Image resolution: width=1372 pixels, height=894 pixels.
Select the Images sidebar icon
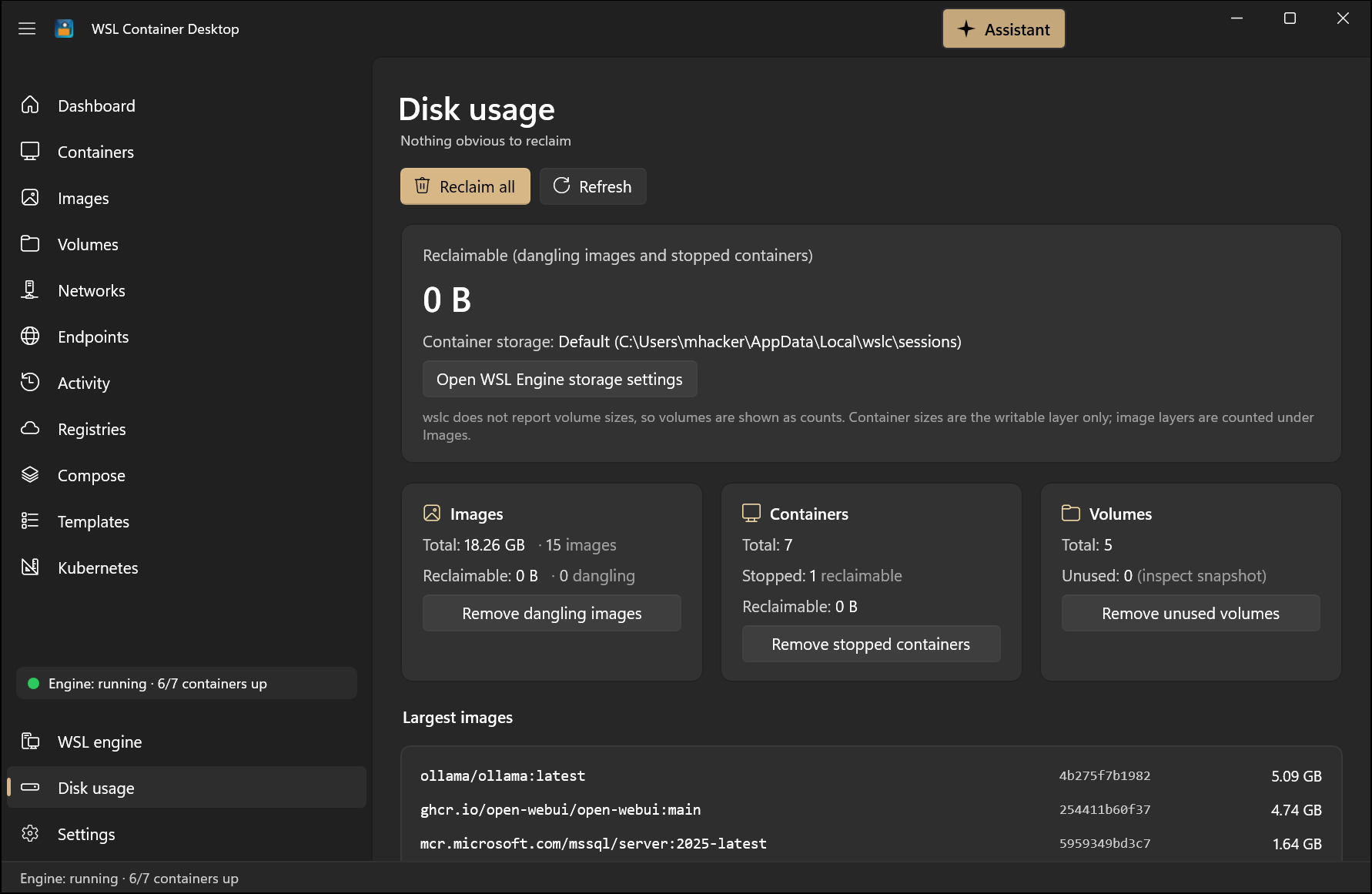[x=30, y=197]
